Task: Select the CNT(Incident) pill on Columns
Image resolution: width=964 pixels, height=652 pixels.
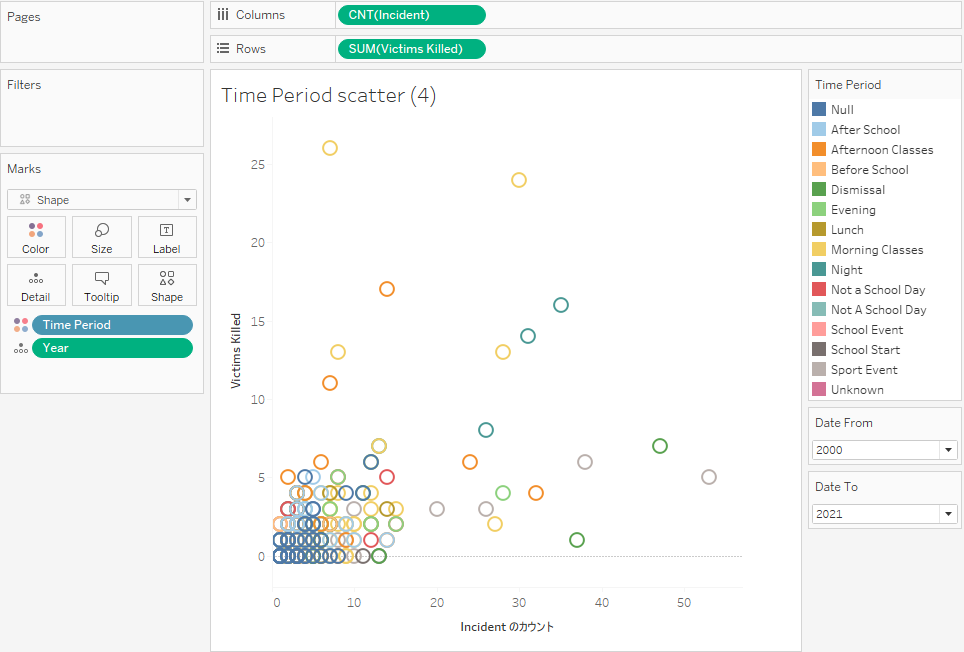Action: pyautogui.click(x=411, y=15)
